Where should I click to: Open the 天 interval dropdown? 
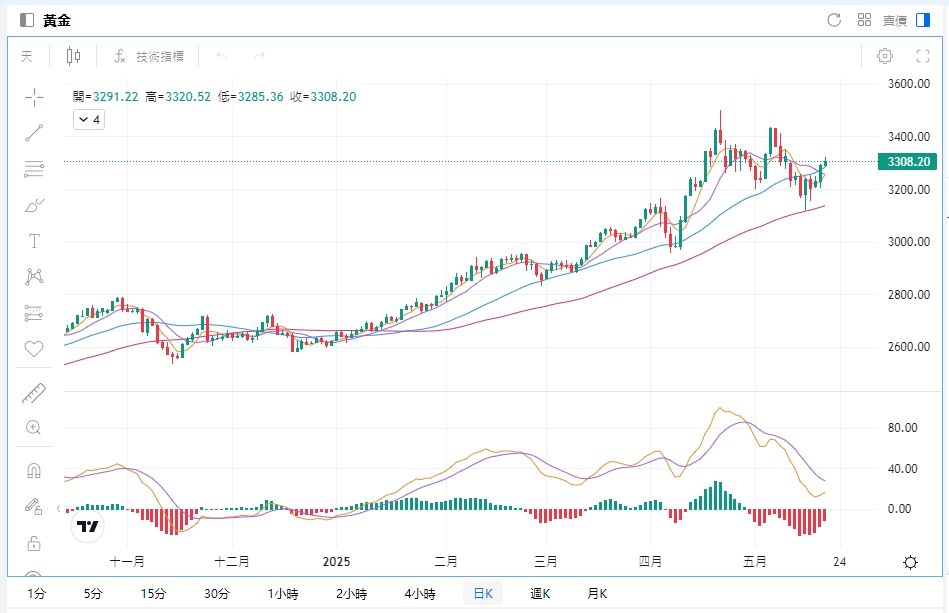tap(27, 57)
